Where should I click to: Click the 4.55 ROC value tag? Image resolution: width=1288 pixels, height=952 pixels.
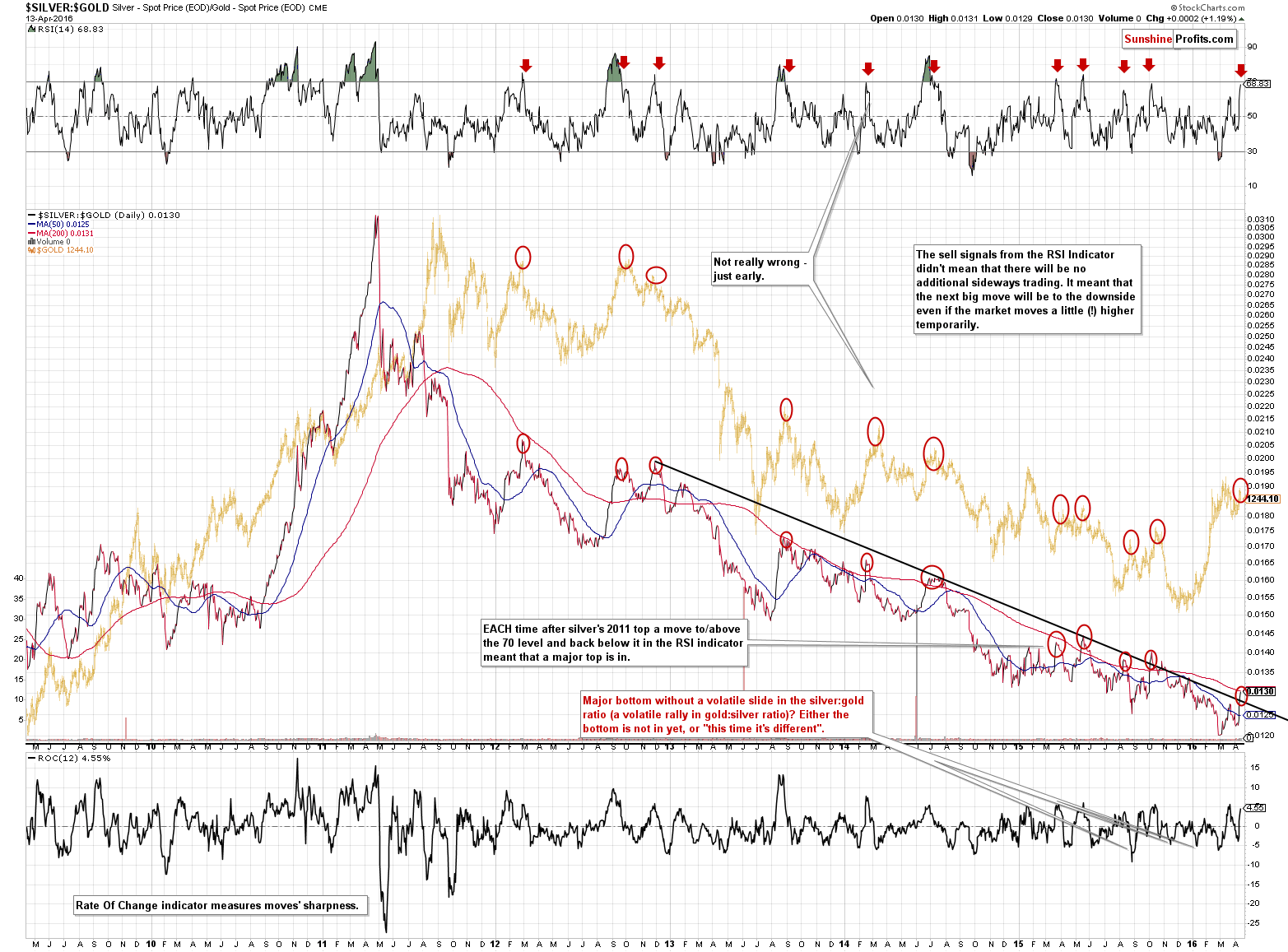click(x=1257, y=808)
